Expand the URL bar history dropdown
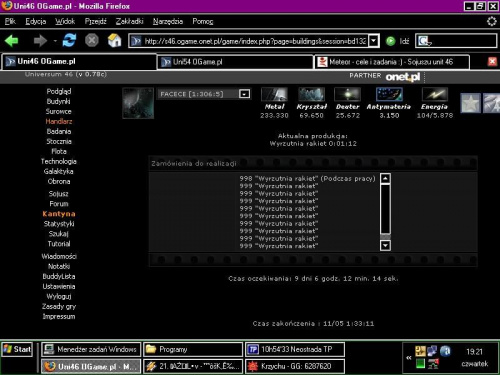The image size is (500, 375). (x=374, y=41)
